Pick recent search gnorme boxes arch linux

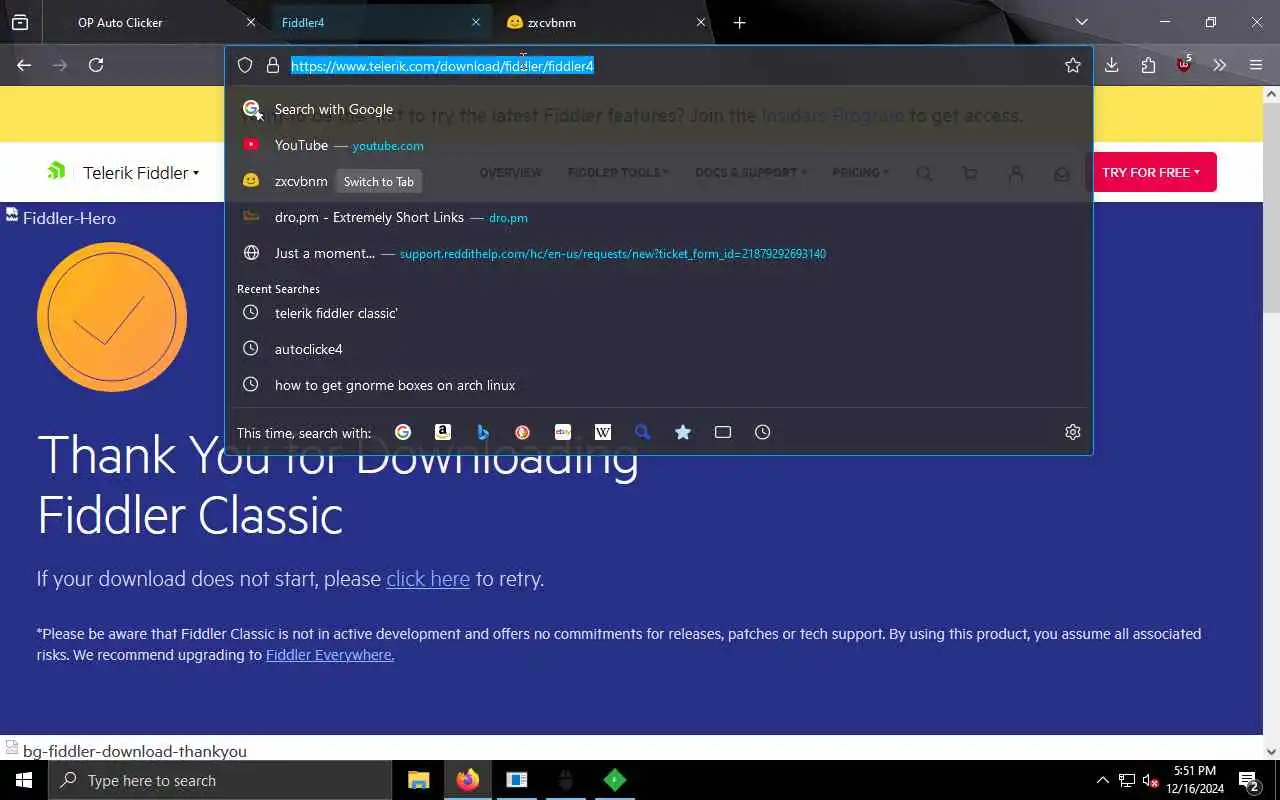pyautogui.click(x=659, y=385)
